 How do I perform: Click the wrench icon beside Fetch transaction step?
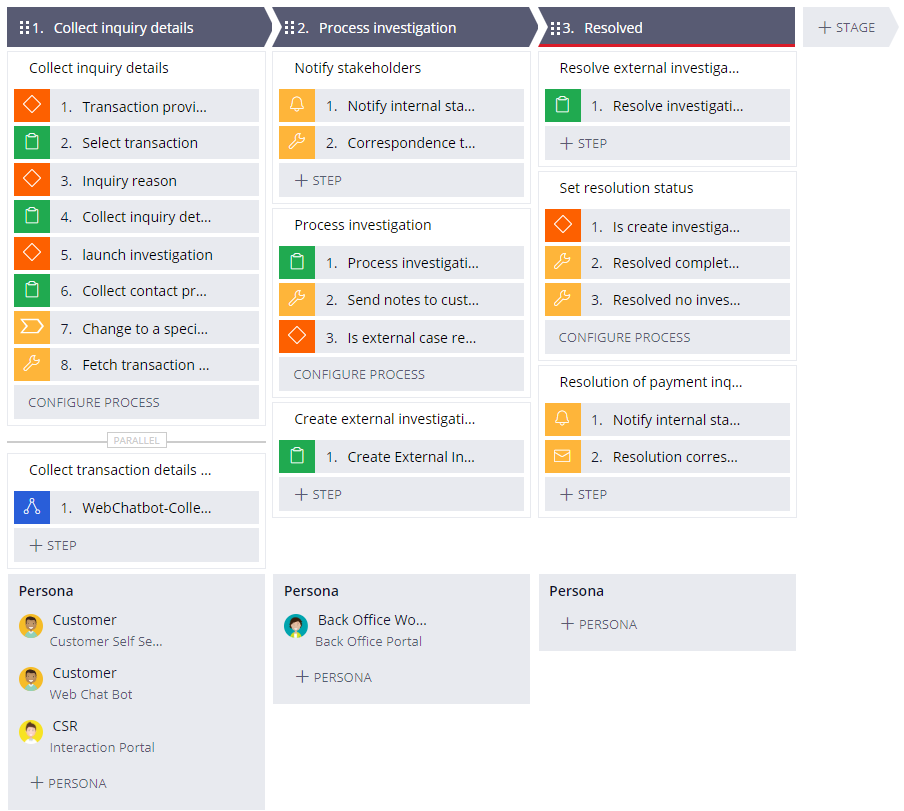tap(32, 365)
